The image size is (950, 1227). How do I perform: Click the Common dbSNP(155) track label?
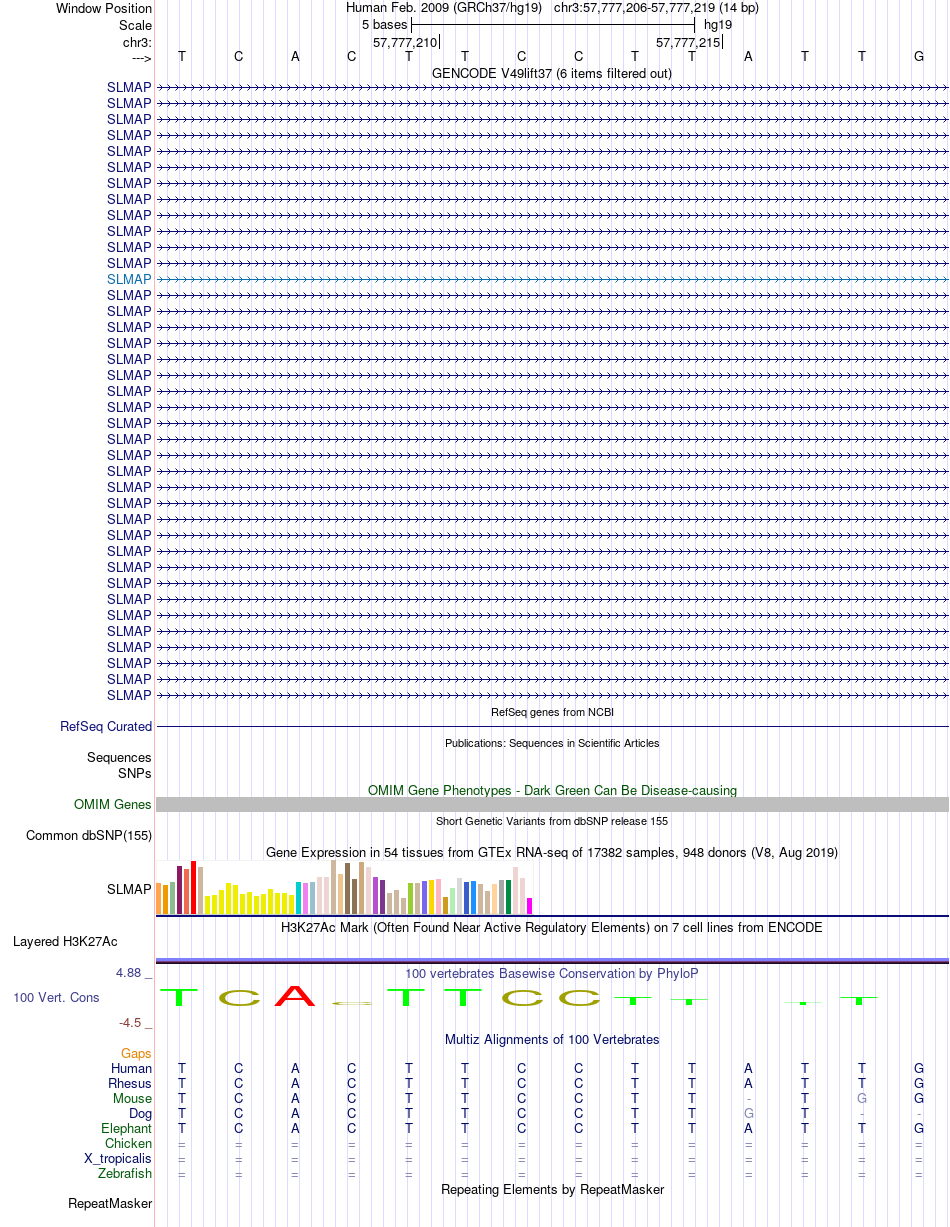click(89, 835)
